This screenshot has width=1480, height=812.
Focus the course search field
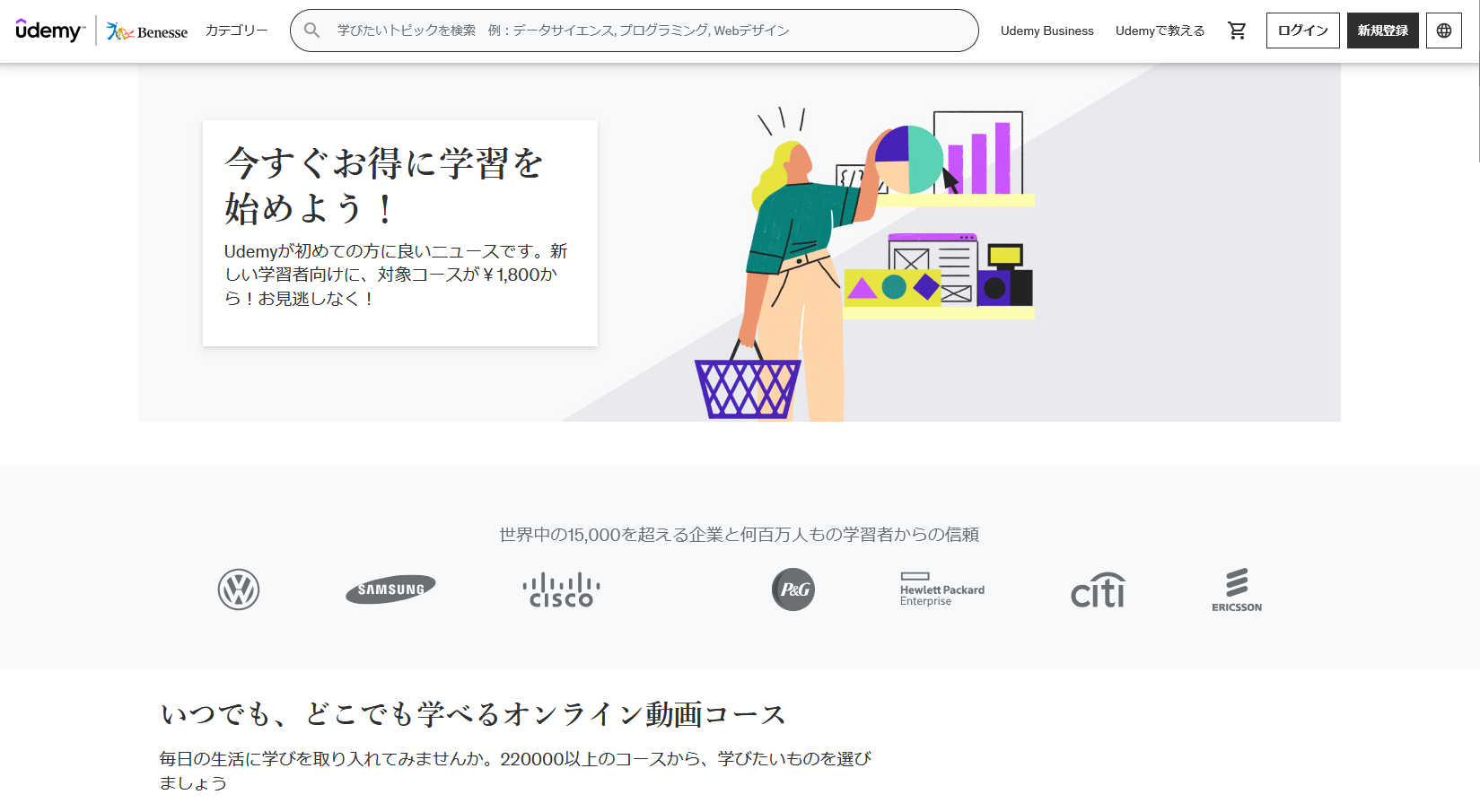pos(635,31)
